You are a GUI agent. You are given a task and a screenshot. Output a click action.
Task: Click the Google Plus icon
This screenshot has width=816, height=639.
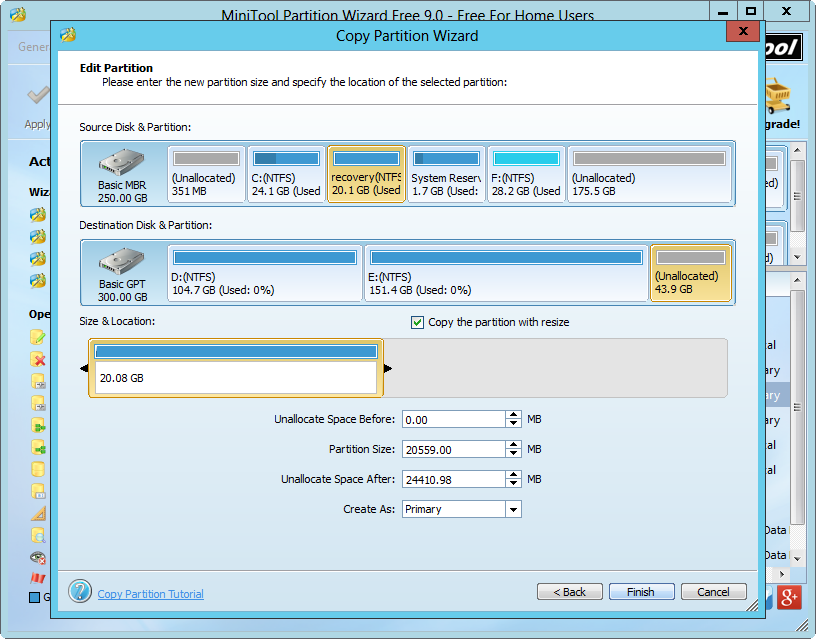click(x=789, y=597)
